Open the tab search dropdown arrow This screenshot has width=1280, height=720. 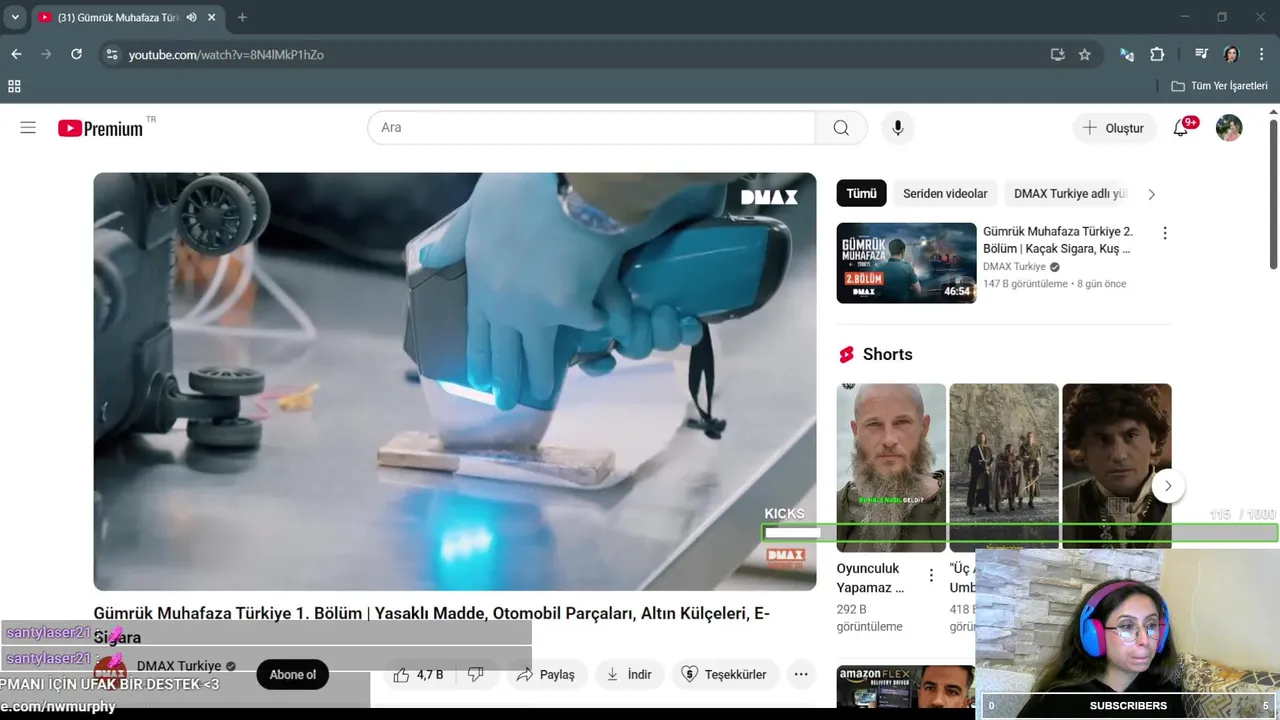(15, 17)
